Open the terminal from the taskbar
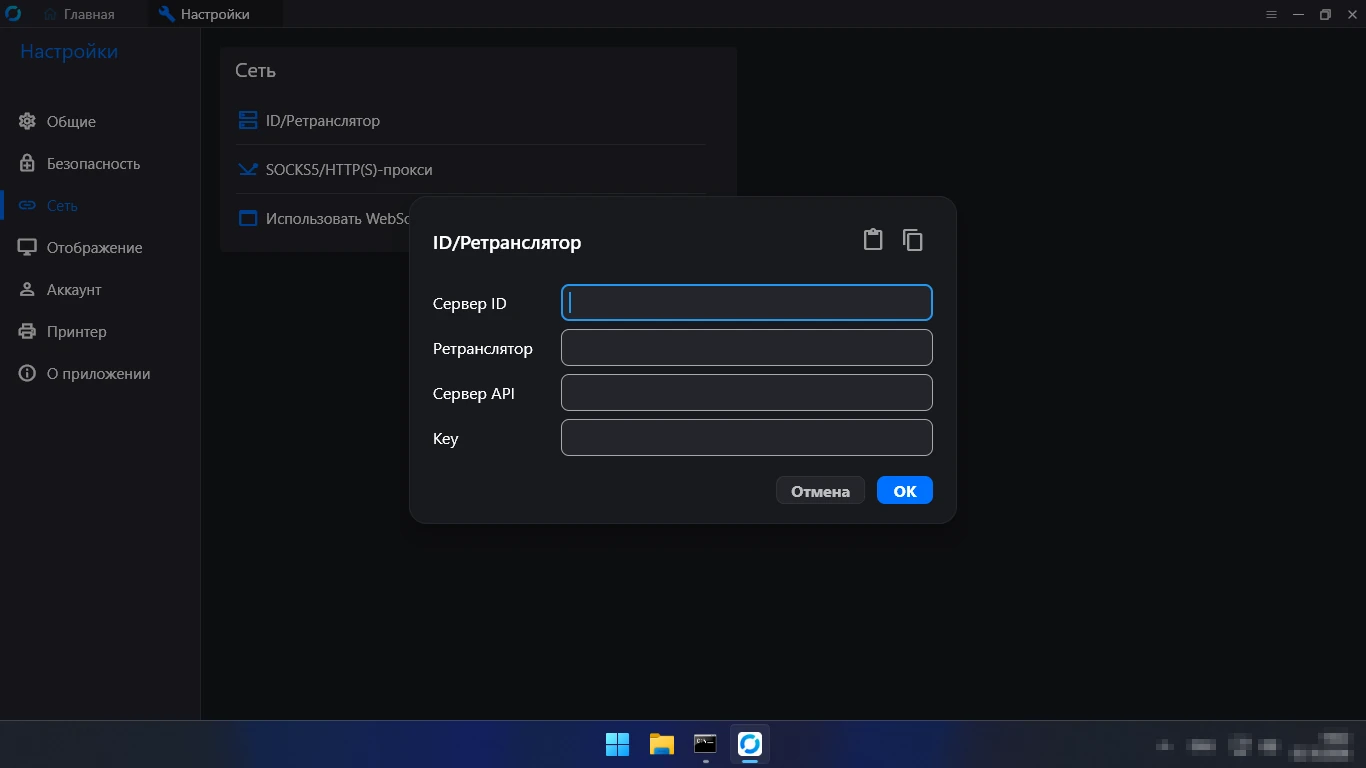1366x768 pixels. [705, 744]
